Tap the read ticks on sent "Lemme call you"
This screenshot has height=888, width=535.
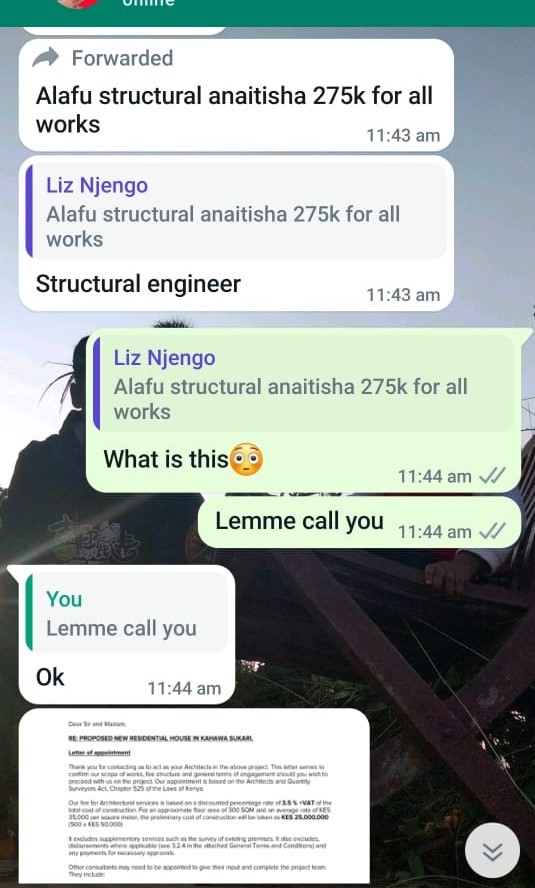(491, 531)
